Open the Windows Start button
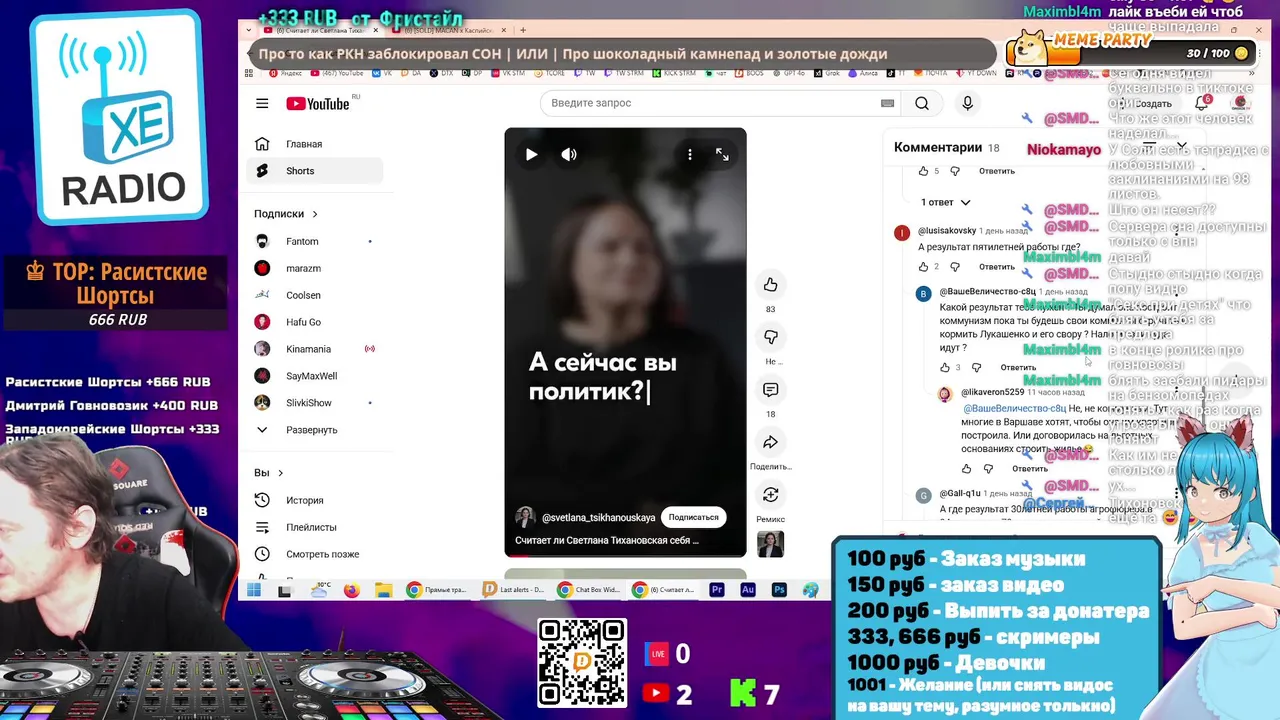Image resolution: width=1280 pixels, height=720 pixels. [x=254, y=590]
